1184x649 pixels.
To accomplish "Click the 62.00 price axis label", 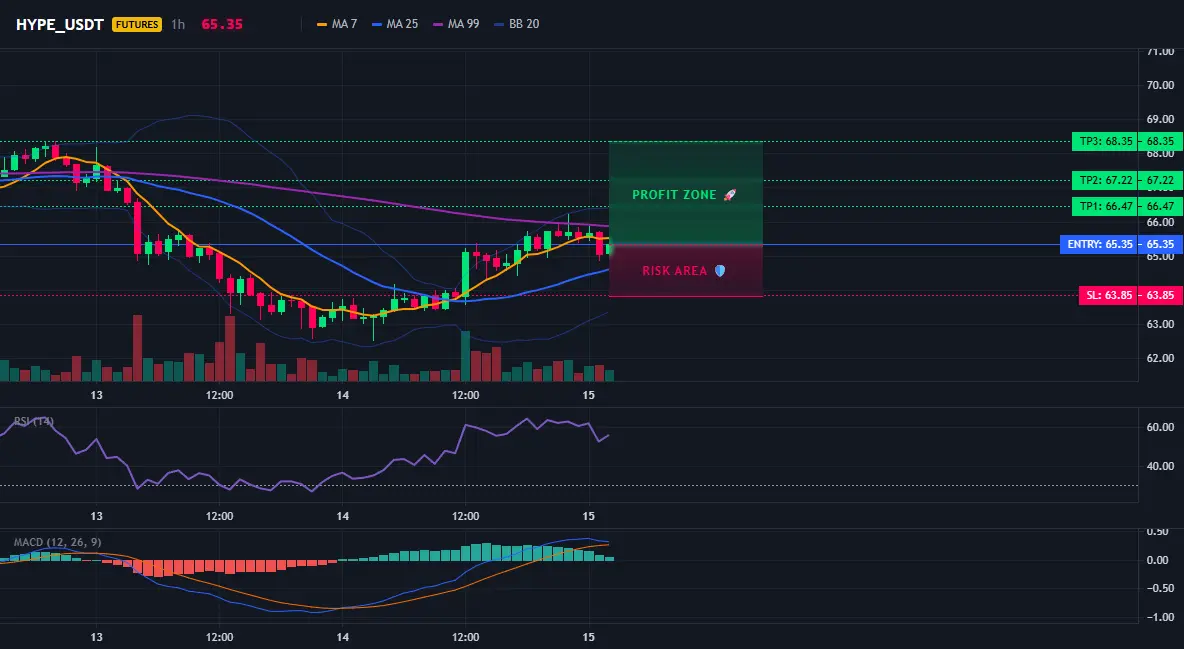I will tap(1160, 358).
